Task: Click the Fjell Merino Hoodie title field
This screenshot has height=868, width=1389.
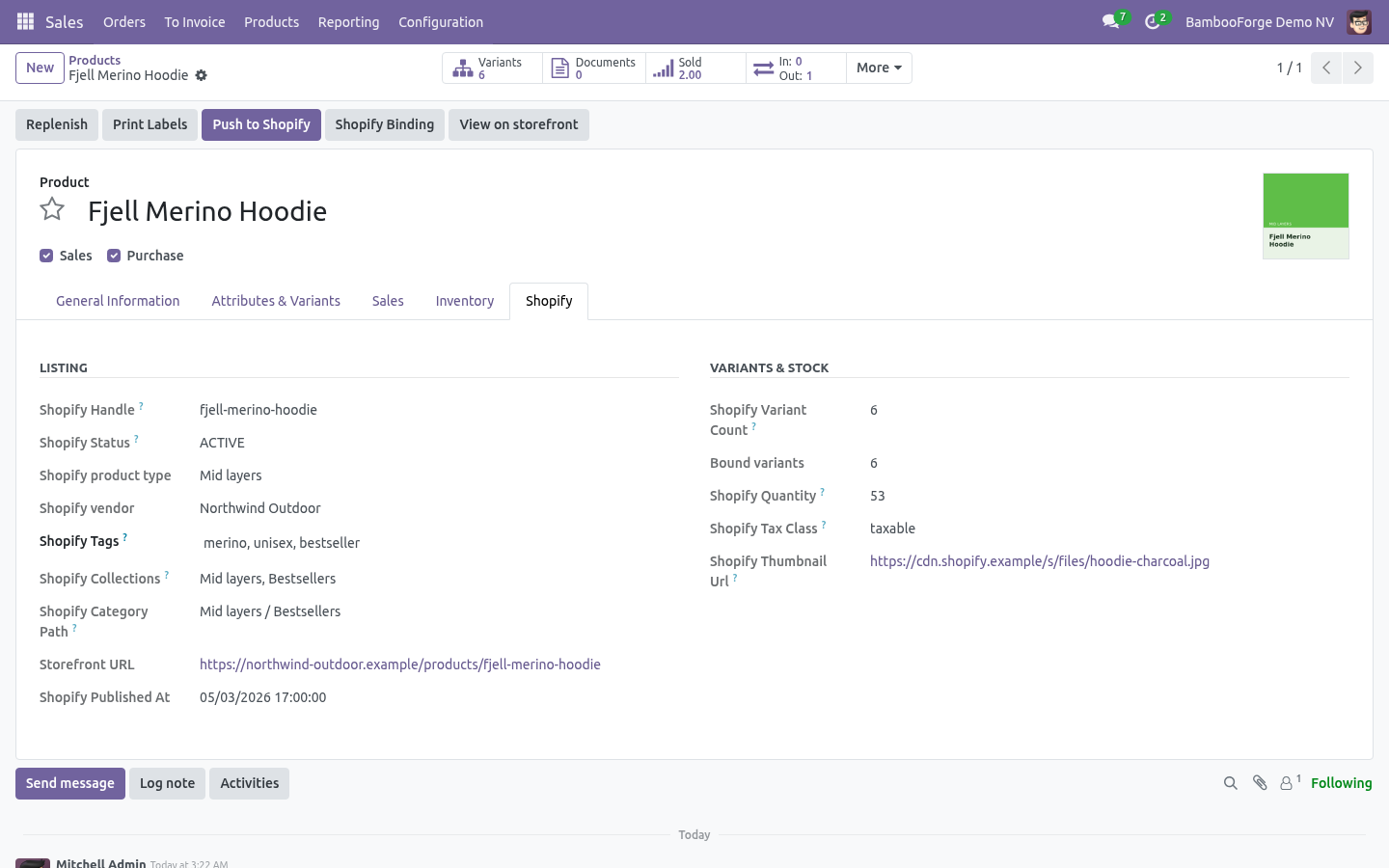Action: [x=207, y=211]
